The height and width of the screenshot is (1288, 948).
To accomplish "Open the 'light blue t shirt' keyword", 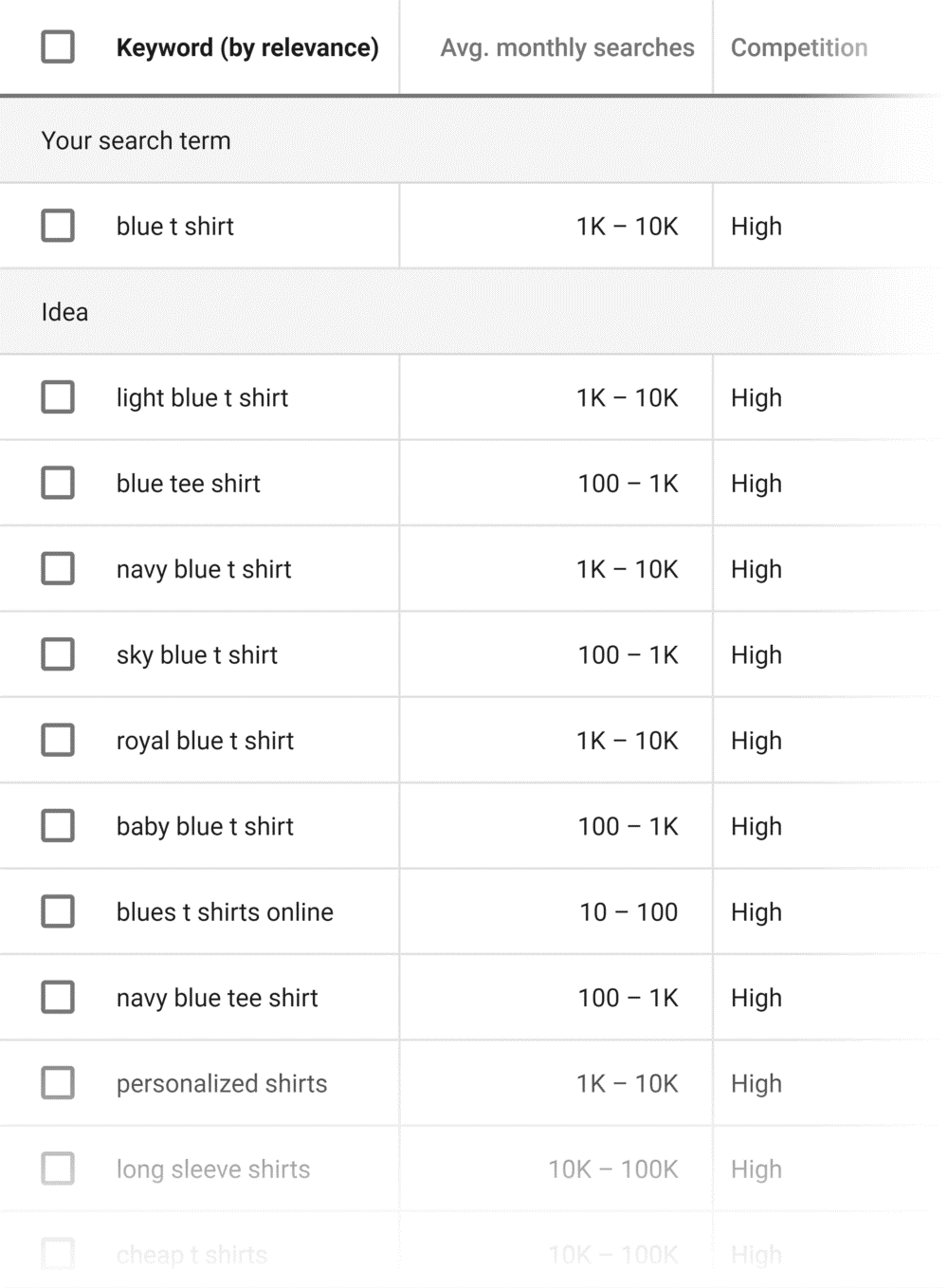I will point(202,397).
